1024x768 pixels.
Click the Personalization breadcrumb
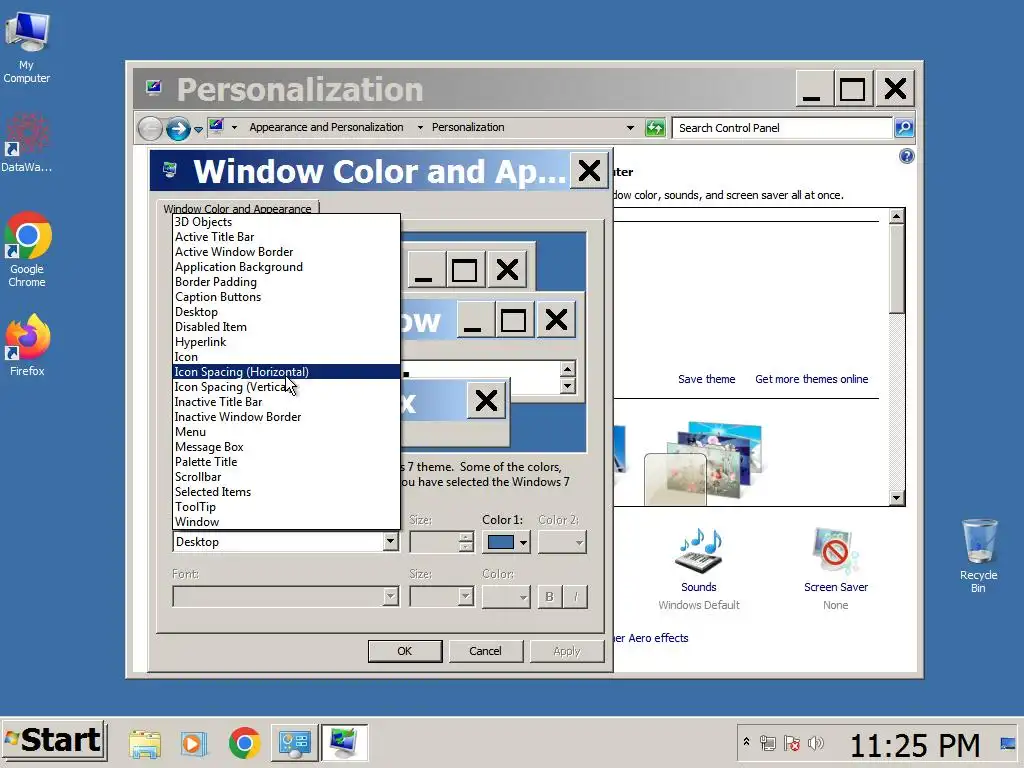pos(468,127)
